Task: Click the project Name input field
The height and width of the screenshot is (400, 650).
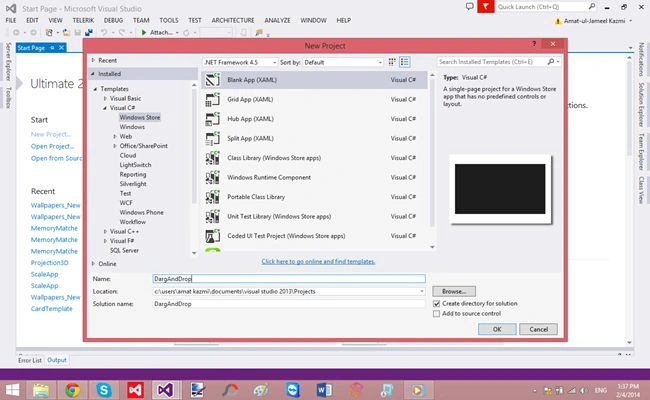Action: point(289,279)
